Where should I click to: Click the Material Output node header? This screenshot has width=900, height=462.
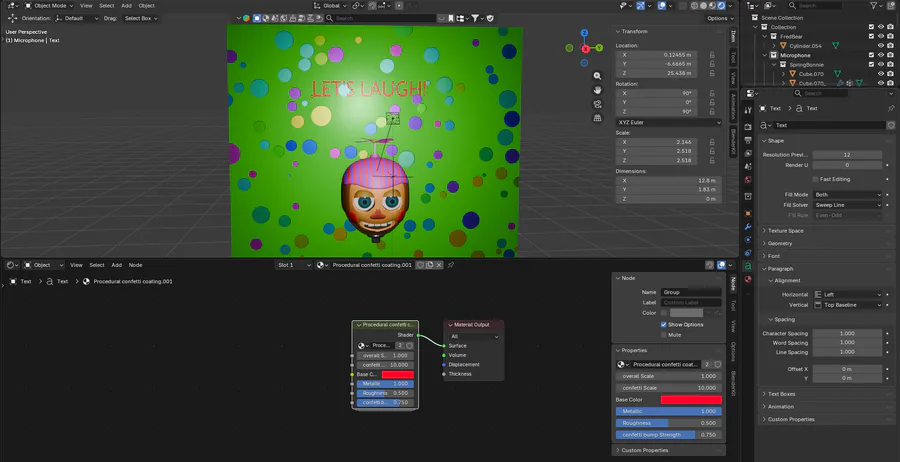pyautogui.click(x=474, y=325)
